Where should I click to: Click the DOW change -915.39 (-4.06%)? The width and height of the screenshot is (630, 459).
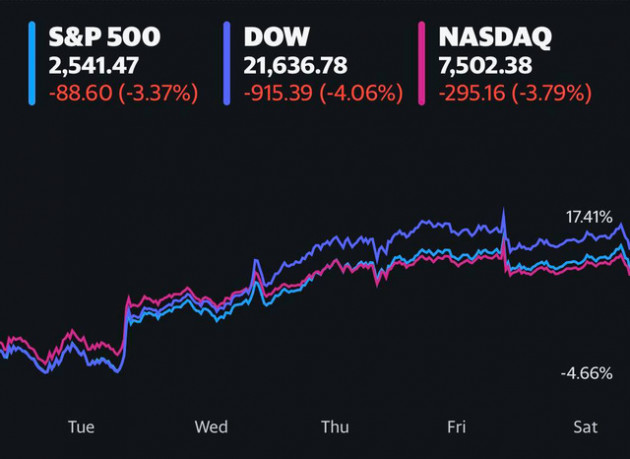(x=323, y=93)
